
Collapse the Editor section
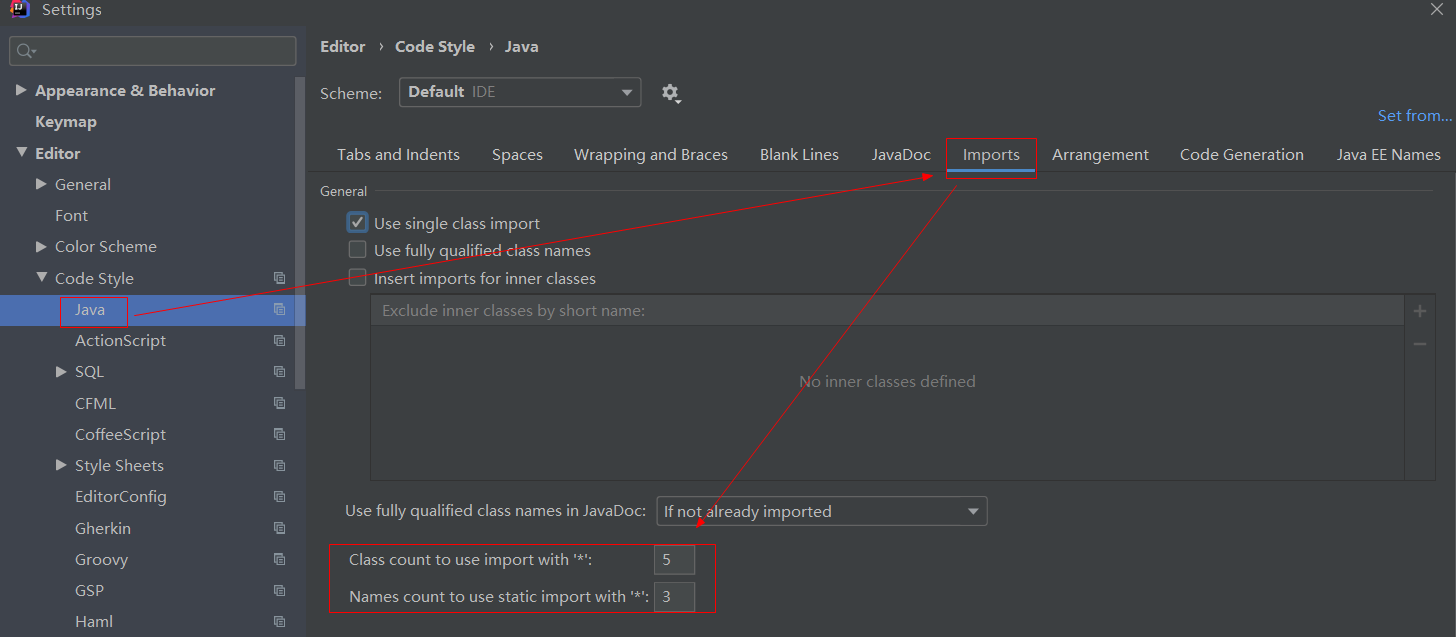(21, 153)
